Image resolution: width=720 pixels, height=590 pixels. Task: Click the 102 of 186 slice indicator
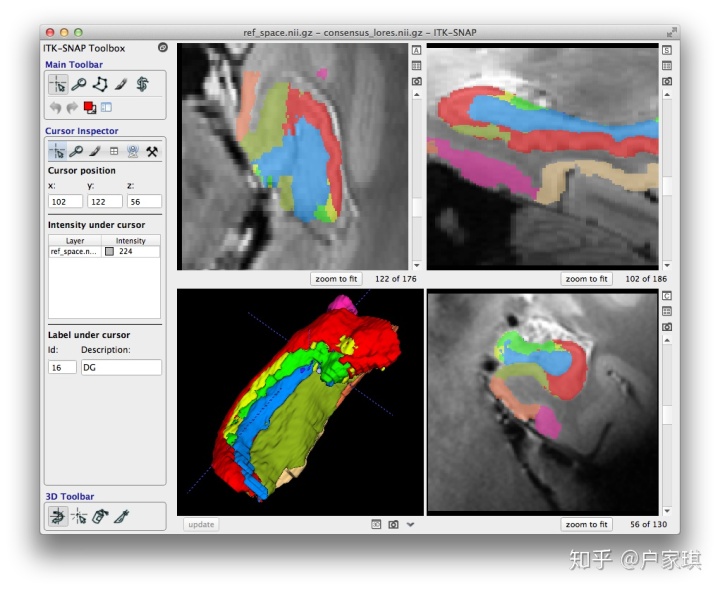coord(646,279)
